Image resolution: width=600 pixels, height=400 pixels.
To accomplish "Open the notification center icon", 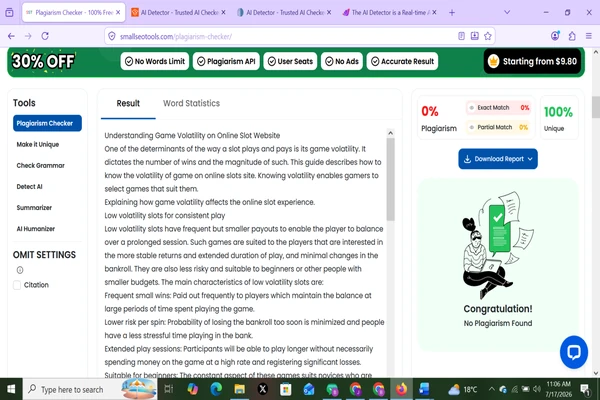I will pyautogui.click(x=585, y=390).
